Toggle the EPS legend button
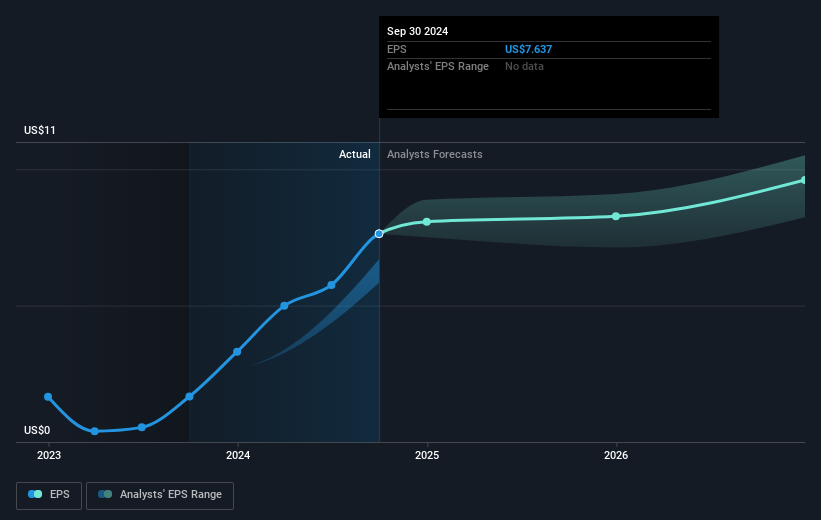821x520 pixels. click(49, 495)
